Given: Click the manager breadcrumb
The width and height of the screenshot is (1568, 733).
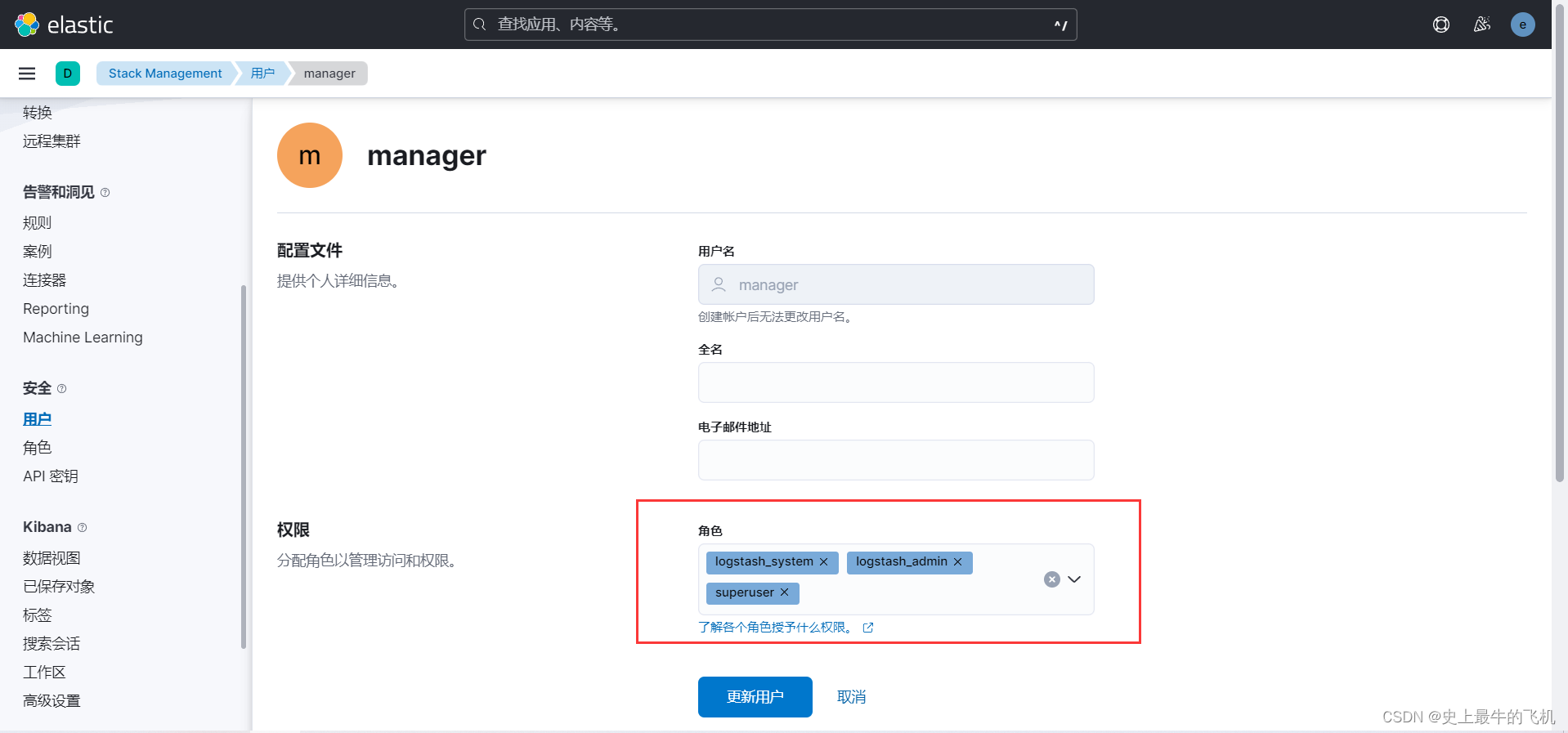Looking at the screenshot, I should (329, 74).
